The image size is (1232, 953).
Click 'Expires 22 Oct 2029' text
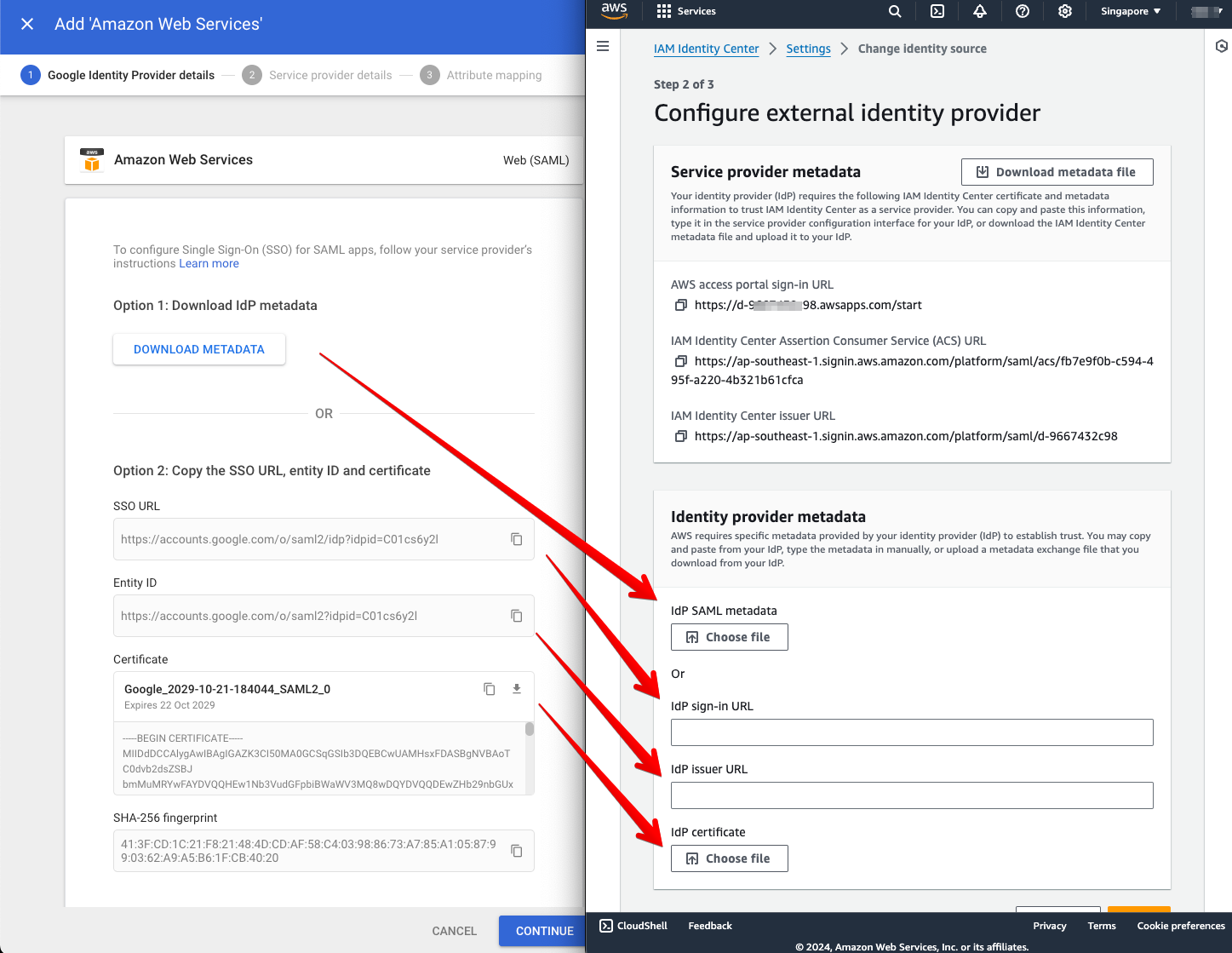tap(169, 705)
